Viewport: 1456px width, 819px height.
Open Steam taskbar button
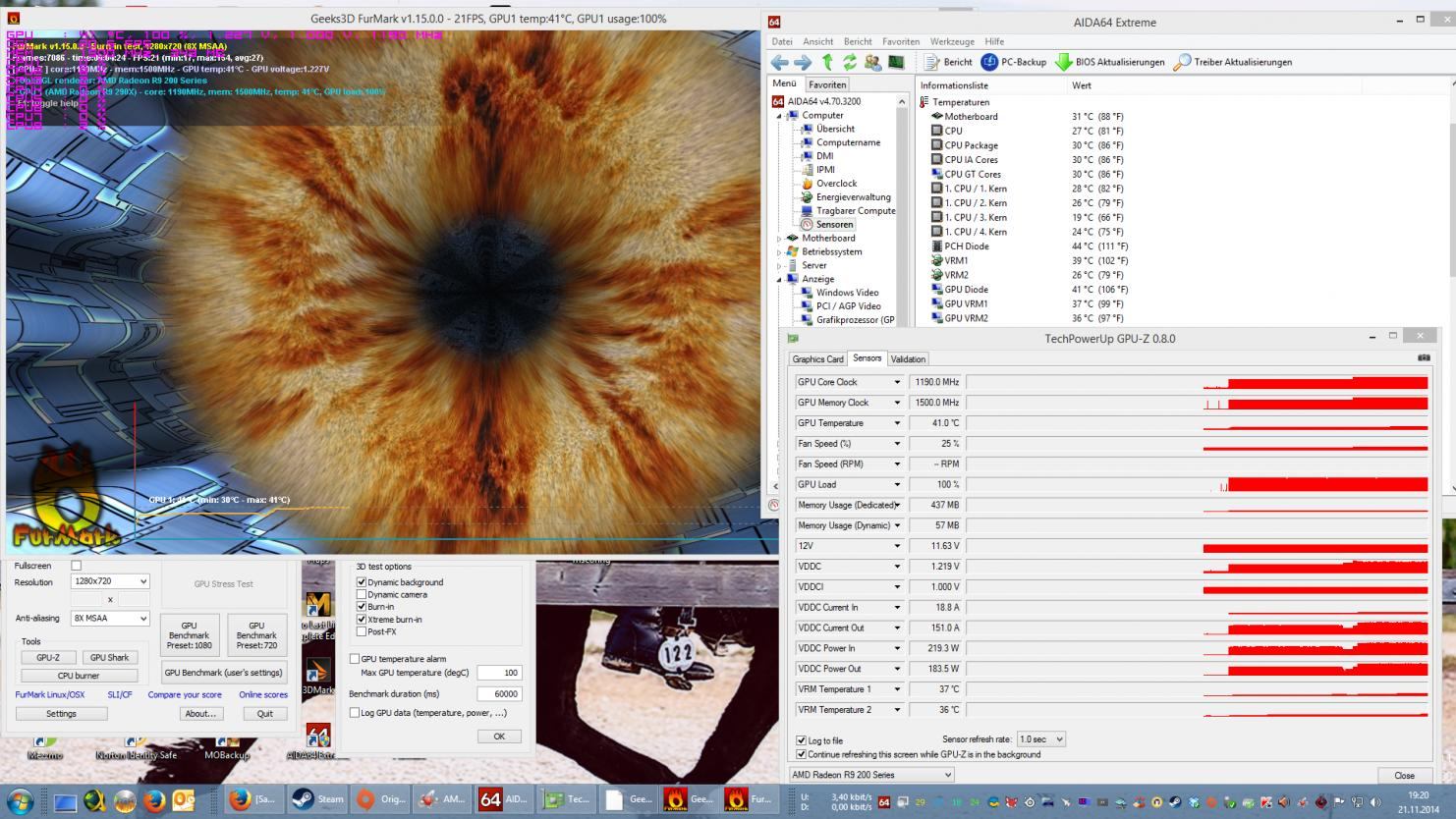coord(318,799)
